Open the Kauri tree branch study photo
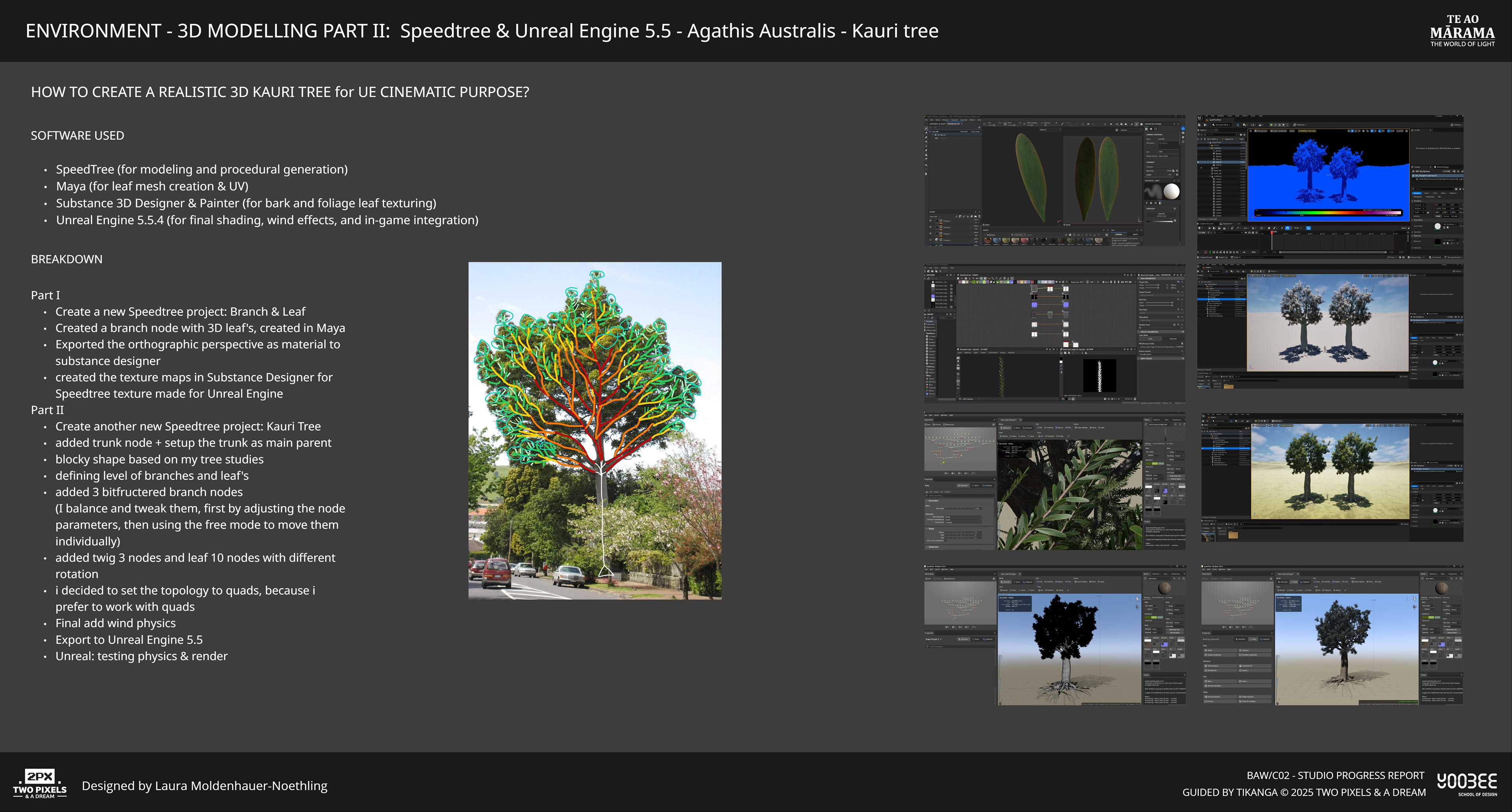The image size is (1512, 812). pos(595,430)
